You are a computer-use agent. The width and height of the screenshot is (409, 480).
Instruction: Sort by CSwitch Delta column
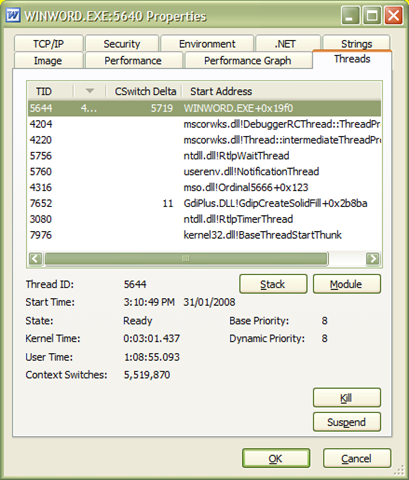144,91
